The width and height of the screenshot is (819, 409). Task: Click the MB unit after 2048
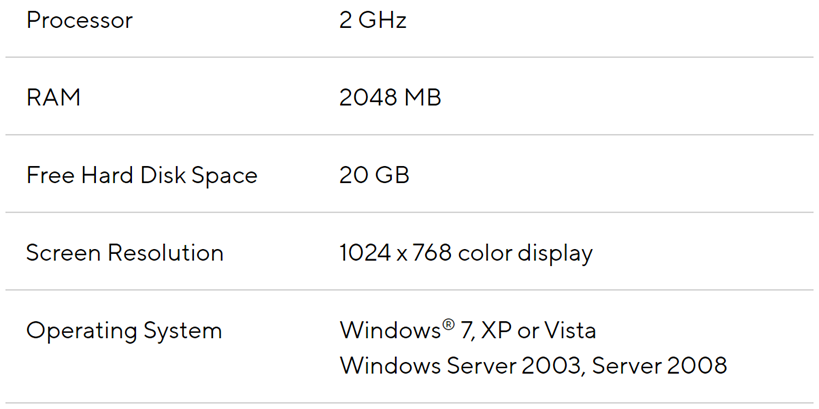pyautogui.click(x=423, y=98)
